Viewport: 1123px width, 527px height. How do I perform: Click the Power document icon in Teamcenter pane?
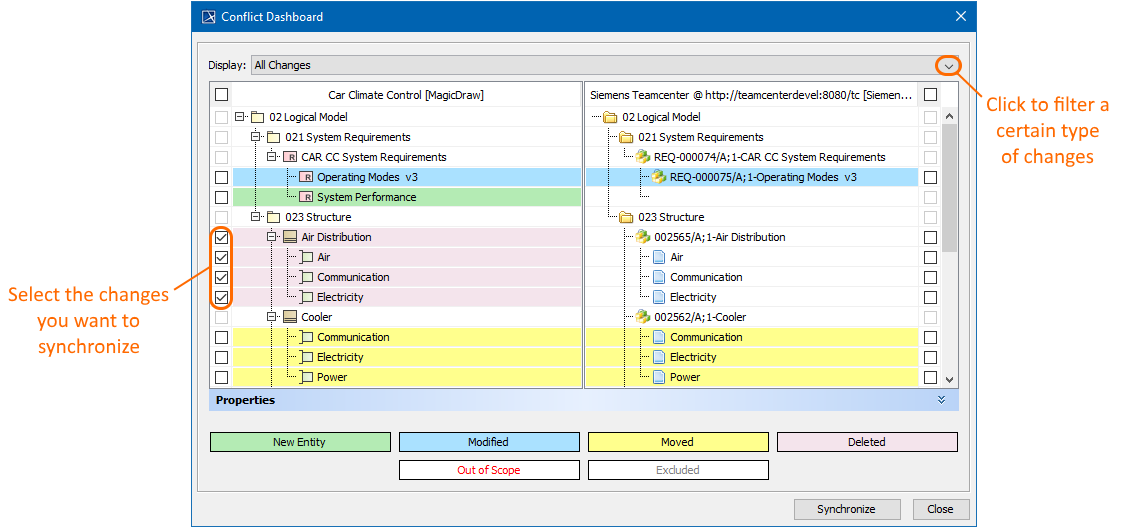click(659, 377)
